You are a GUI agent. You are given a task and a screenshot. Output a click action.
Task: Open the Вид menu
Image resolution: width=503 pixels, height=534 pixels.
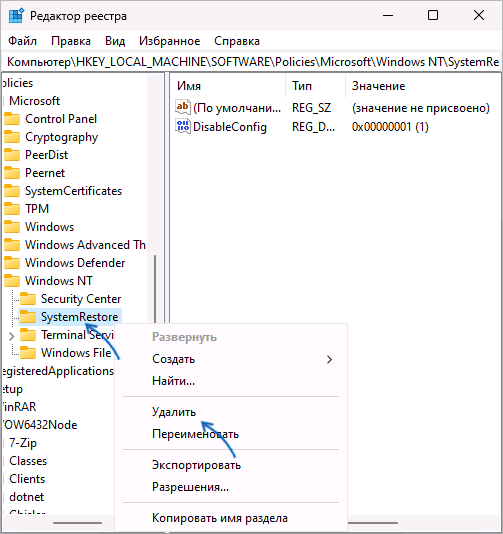(115, 41)
